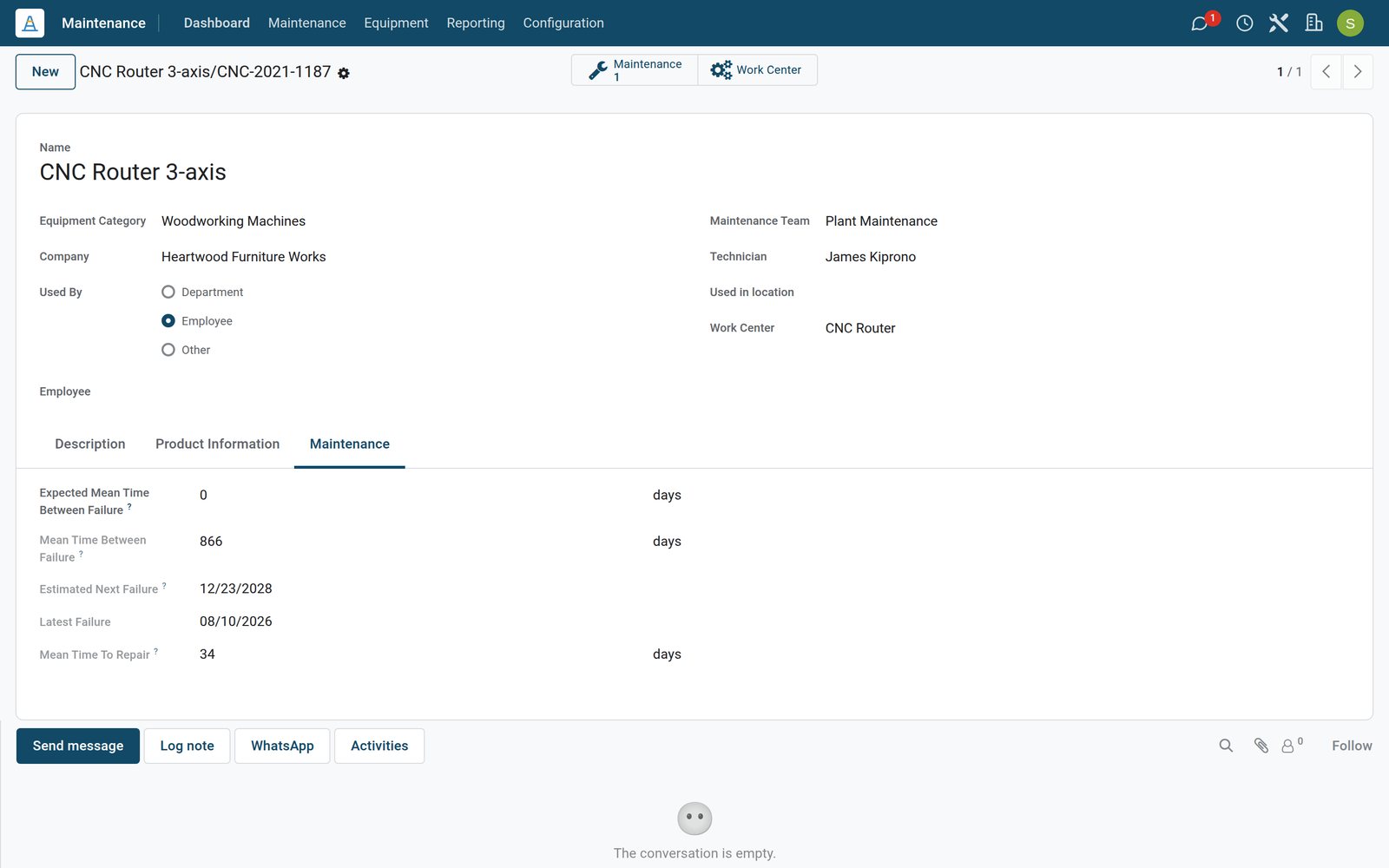1389x868 pixels.
Task: Click the empty Used in location field
Action: coord(1085,293)
